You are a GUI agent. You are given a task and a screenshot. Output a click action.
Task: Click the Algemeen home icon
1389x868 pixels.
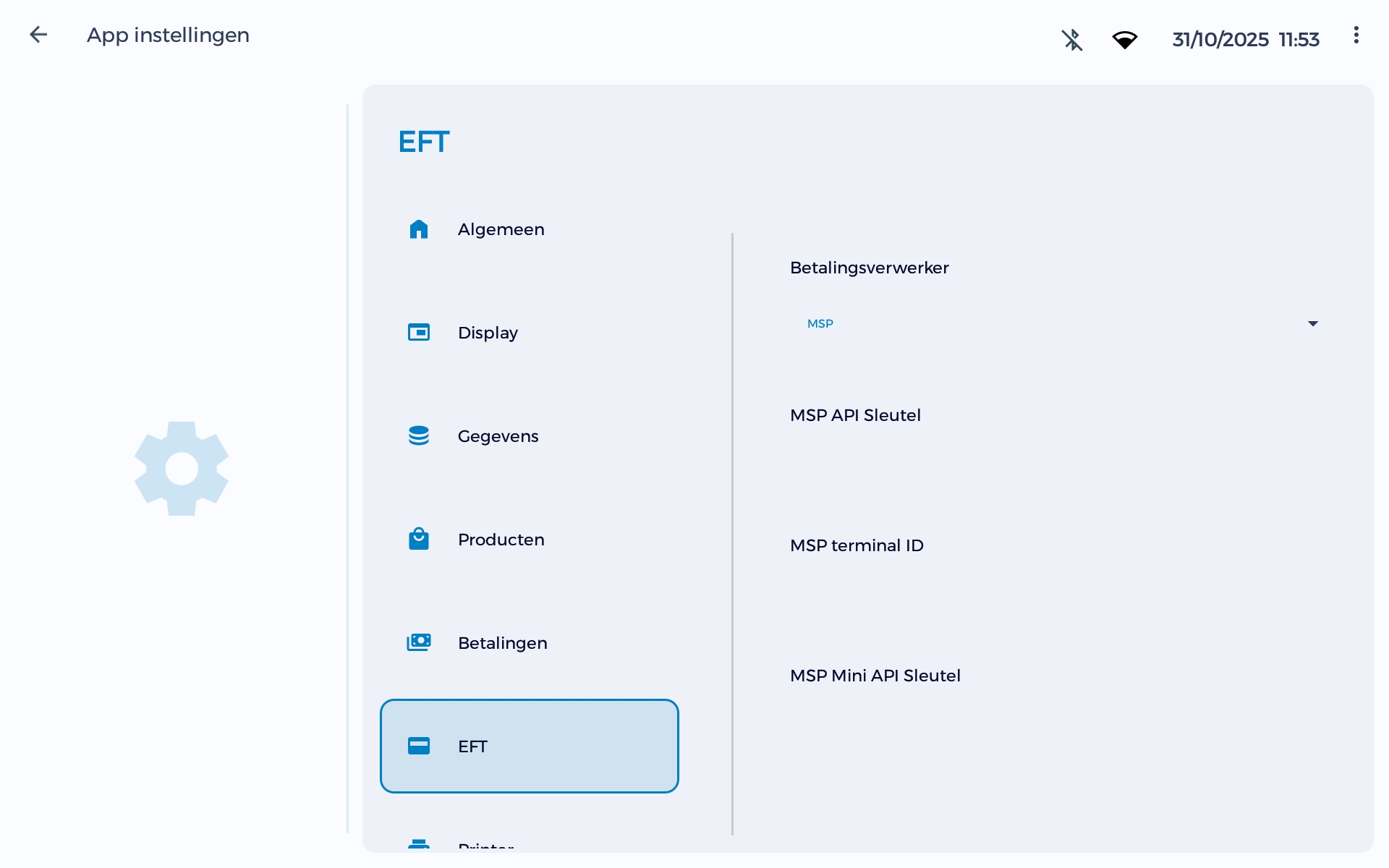pos(419,229)
